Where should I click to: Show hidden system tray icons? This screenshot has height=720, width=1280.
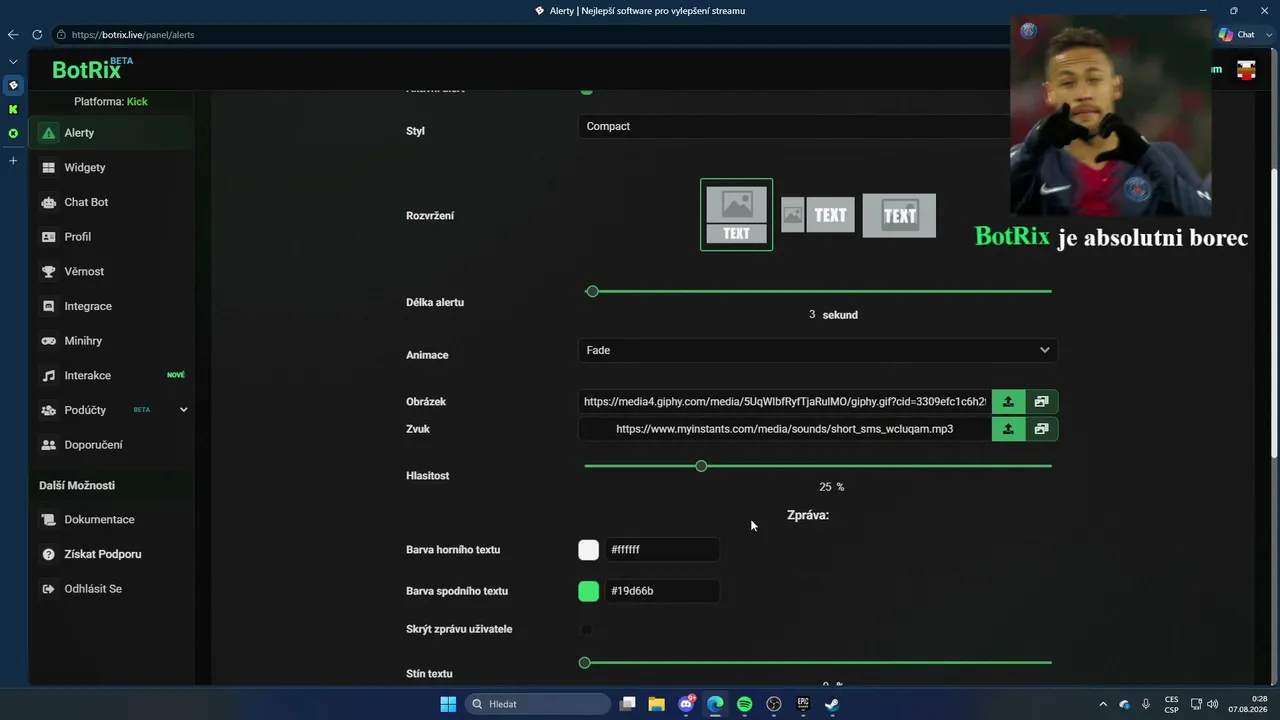(1103, 704)
